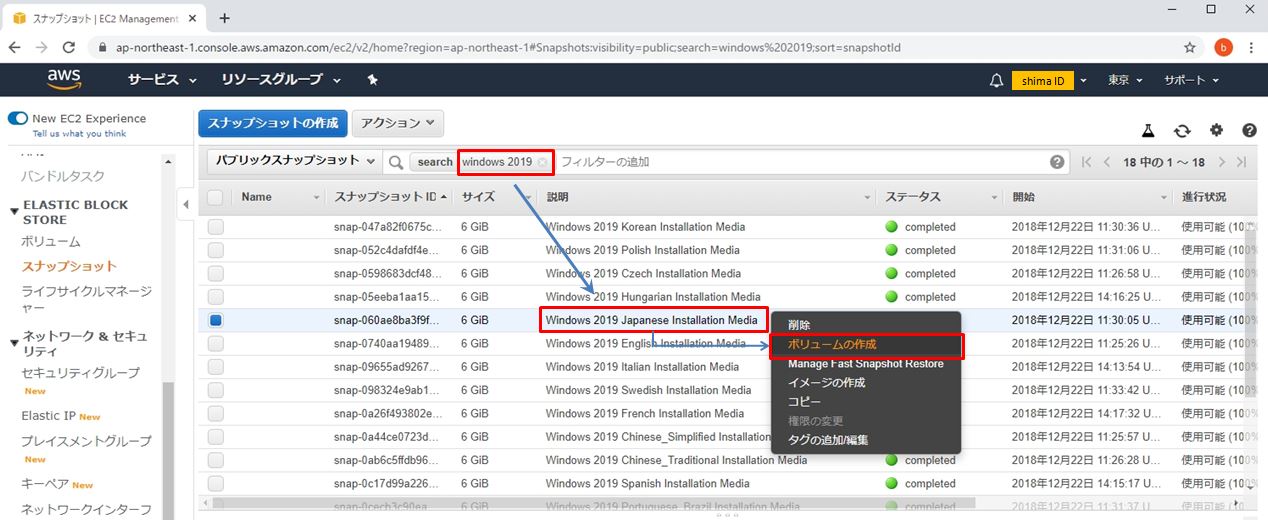Choose タグの追加/編集 in the context menu

[x=828, y=440]
